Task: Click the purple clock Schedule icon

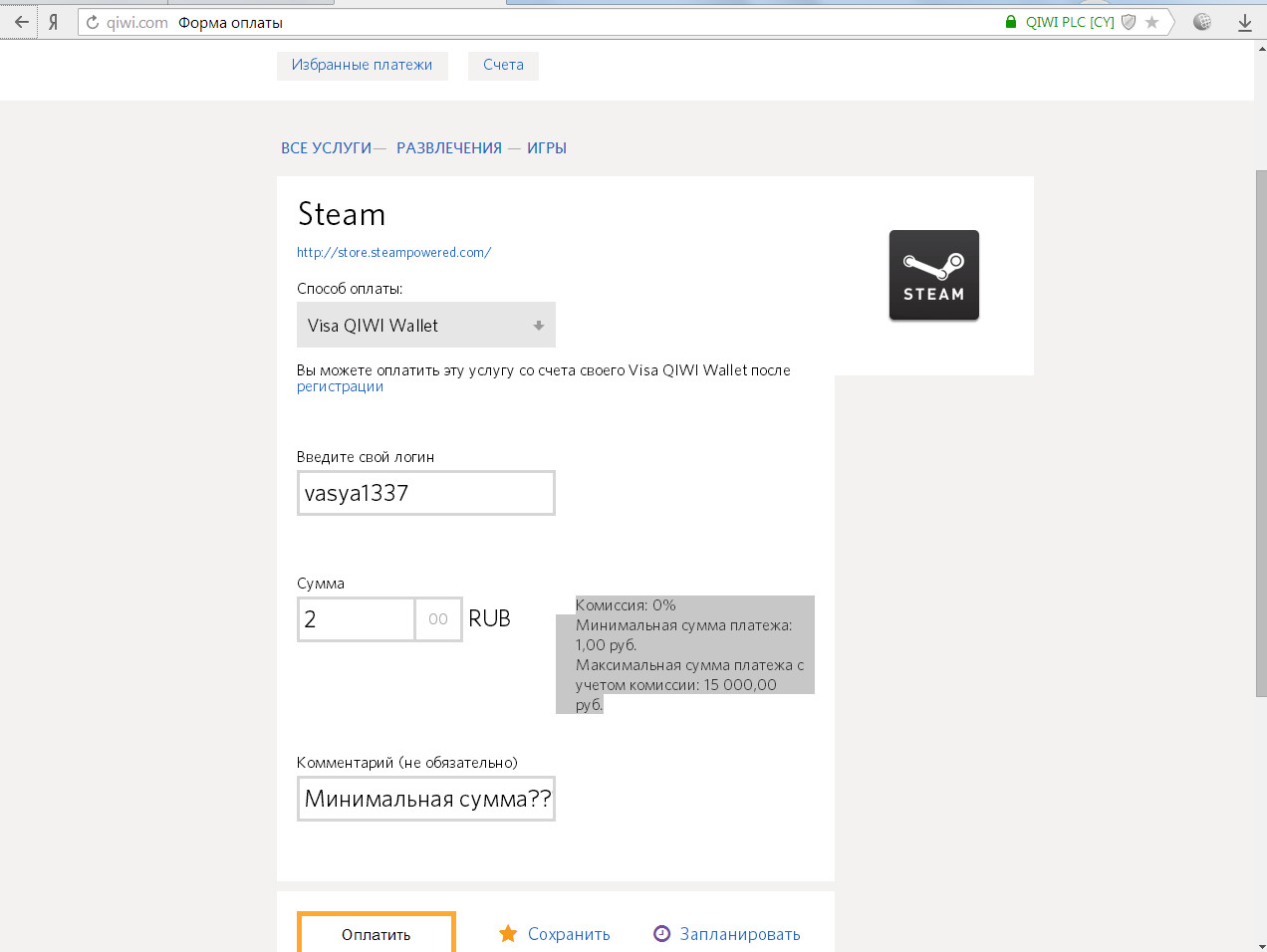Action: click(x=661, y=933)
